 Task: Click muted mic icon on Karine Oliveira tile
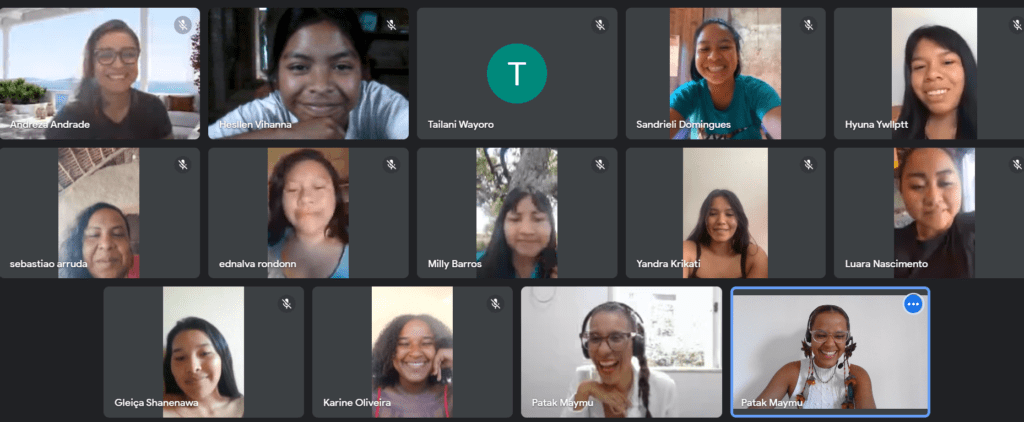pyautogui.click(x=496, y=304)
